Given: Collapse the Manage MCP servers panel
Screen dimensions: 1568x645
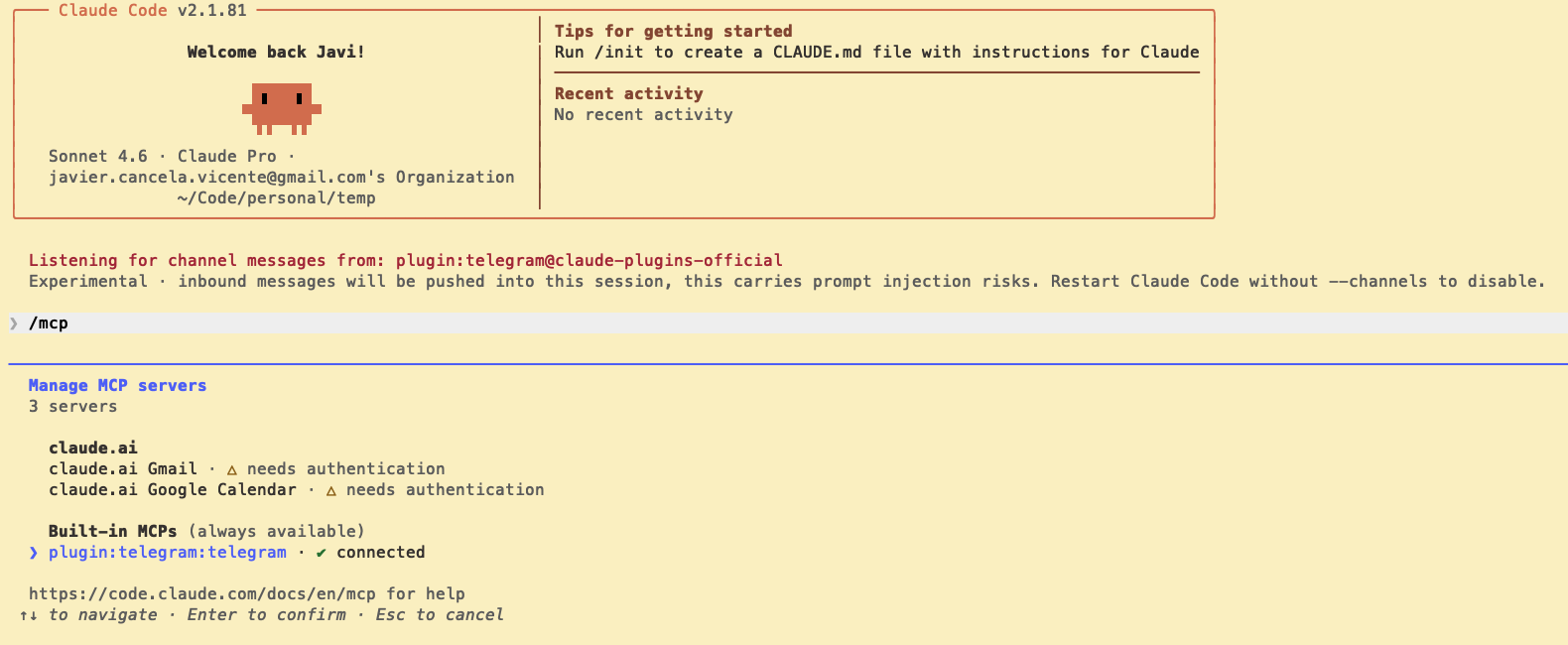Looking at the screenshot, I should point(117,385).
